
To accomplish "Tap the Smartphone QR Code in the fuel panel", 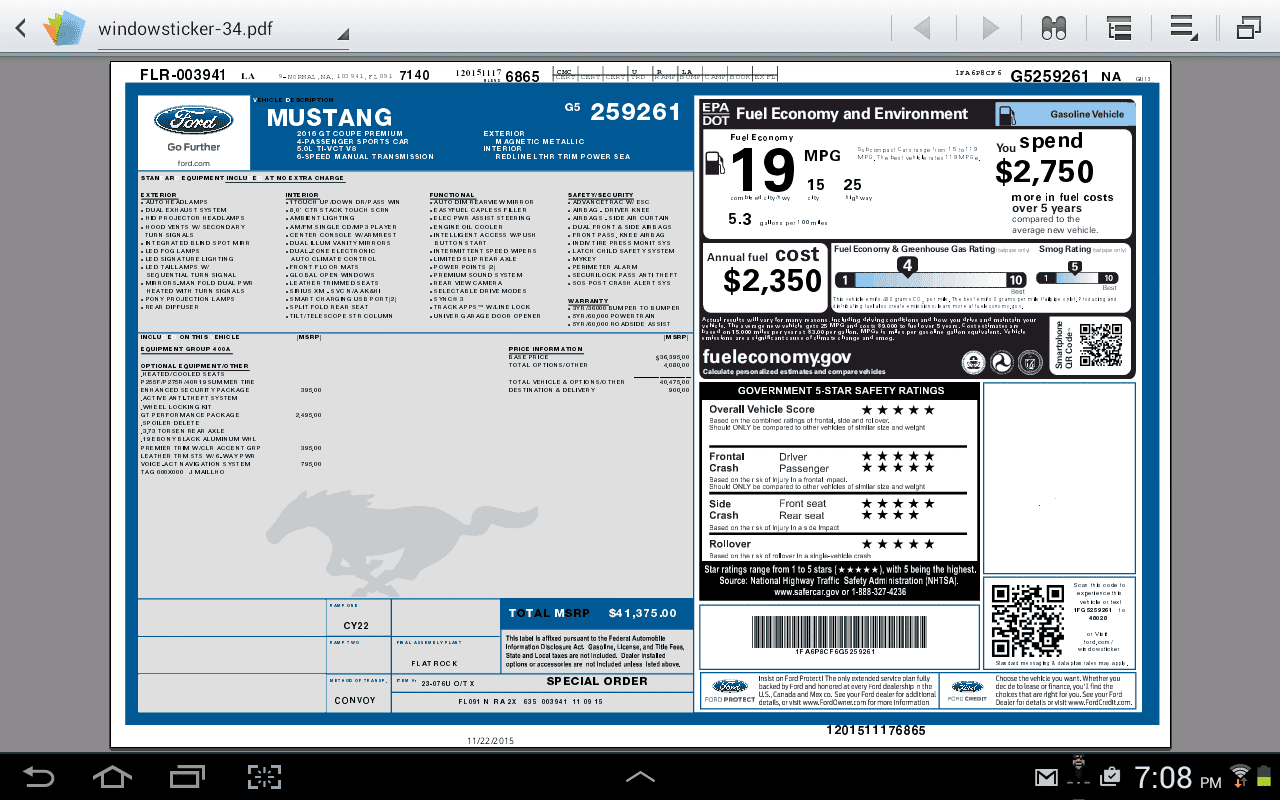I will 1100,345.
